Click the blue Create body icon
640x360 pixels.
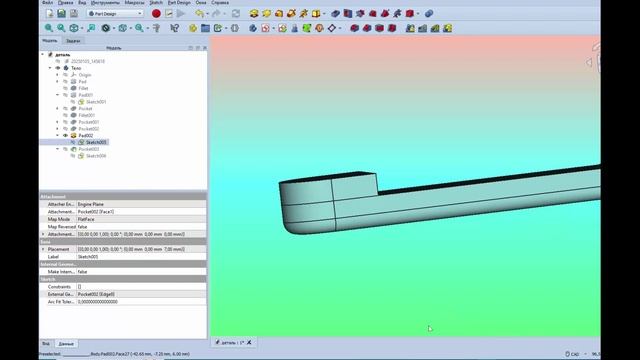pos(253,28)
